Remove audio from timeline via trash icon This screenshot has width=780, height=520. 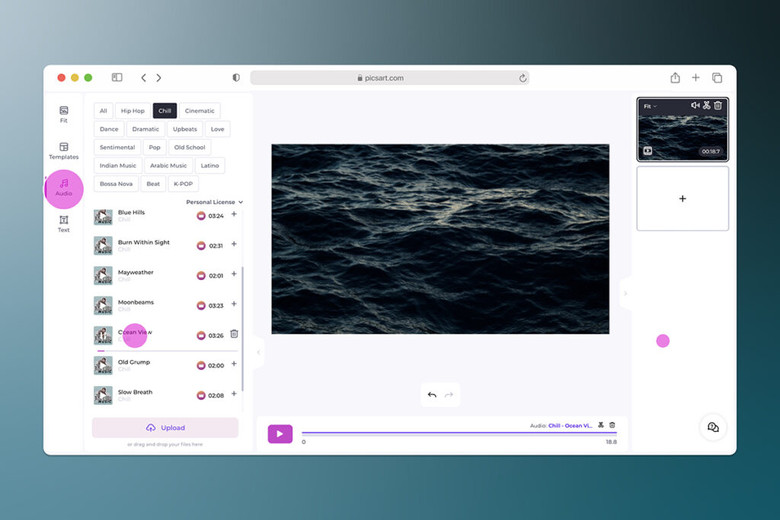point(612,425)
